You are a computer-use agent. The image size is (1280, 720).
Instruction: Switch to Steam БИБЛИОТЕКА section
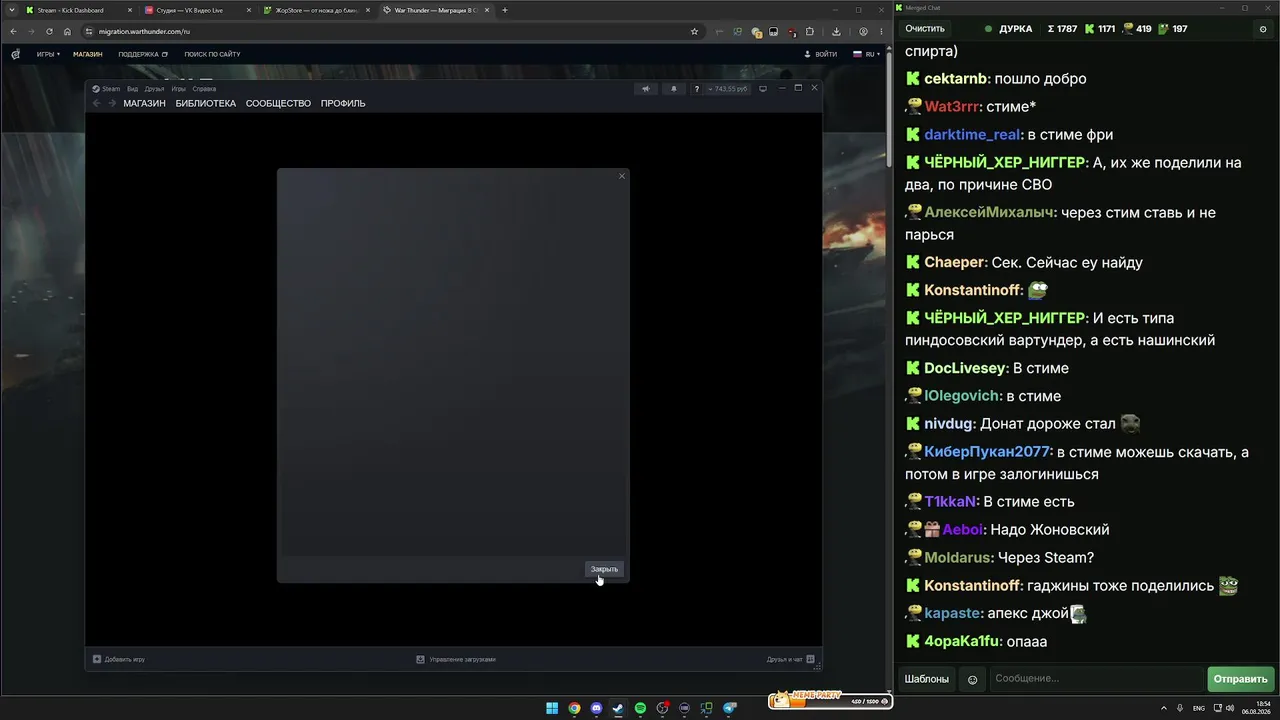(x=206, y=103)
